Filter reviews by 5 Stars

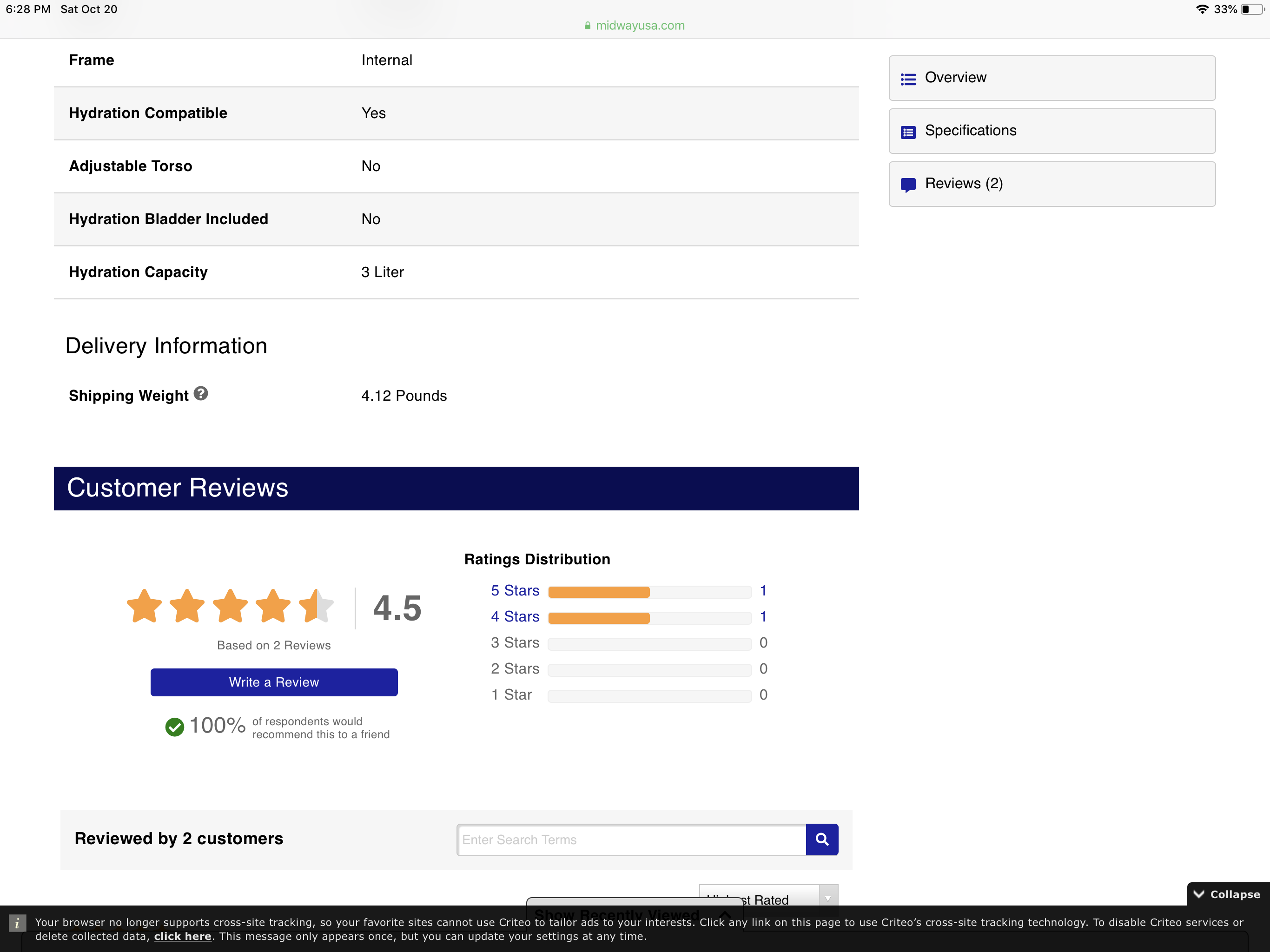(x=515, y=590)
